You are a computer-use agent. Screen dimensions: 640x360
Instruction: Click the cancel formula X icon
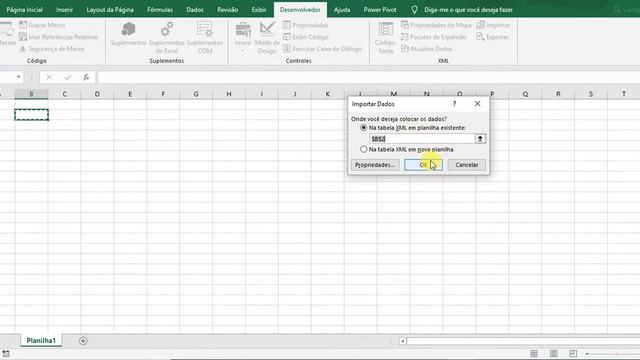click(49, 77)
